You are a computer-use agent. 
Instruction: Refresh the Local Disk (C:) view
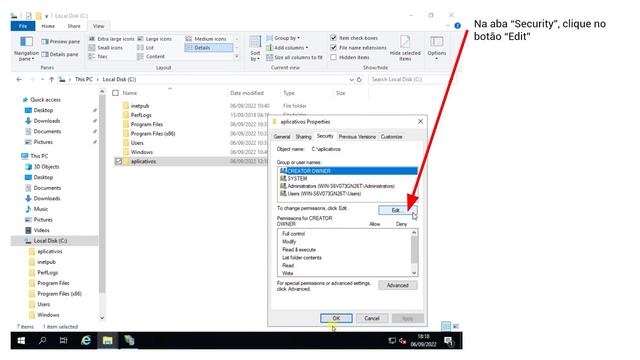[359, 80]
